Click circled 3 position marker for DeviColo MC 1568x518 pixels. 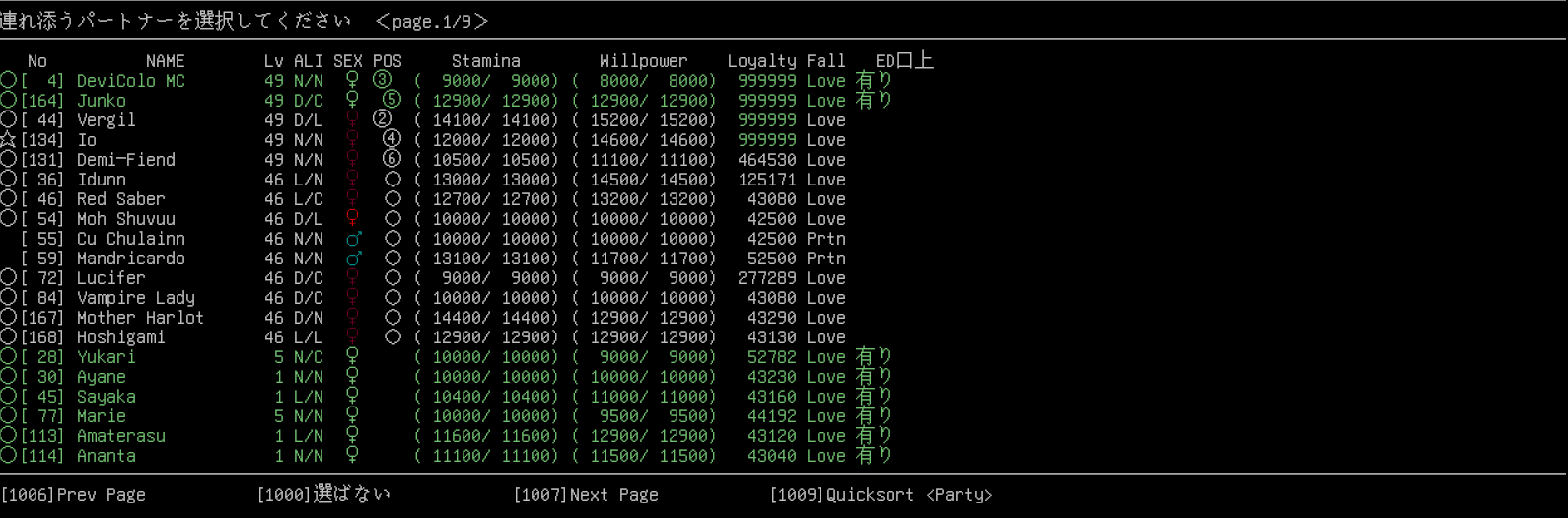[383, 80]
